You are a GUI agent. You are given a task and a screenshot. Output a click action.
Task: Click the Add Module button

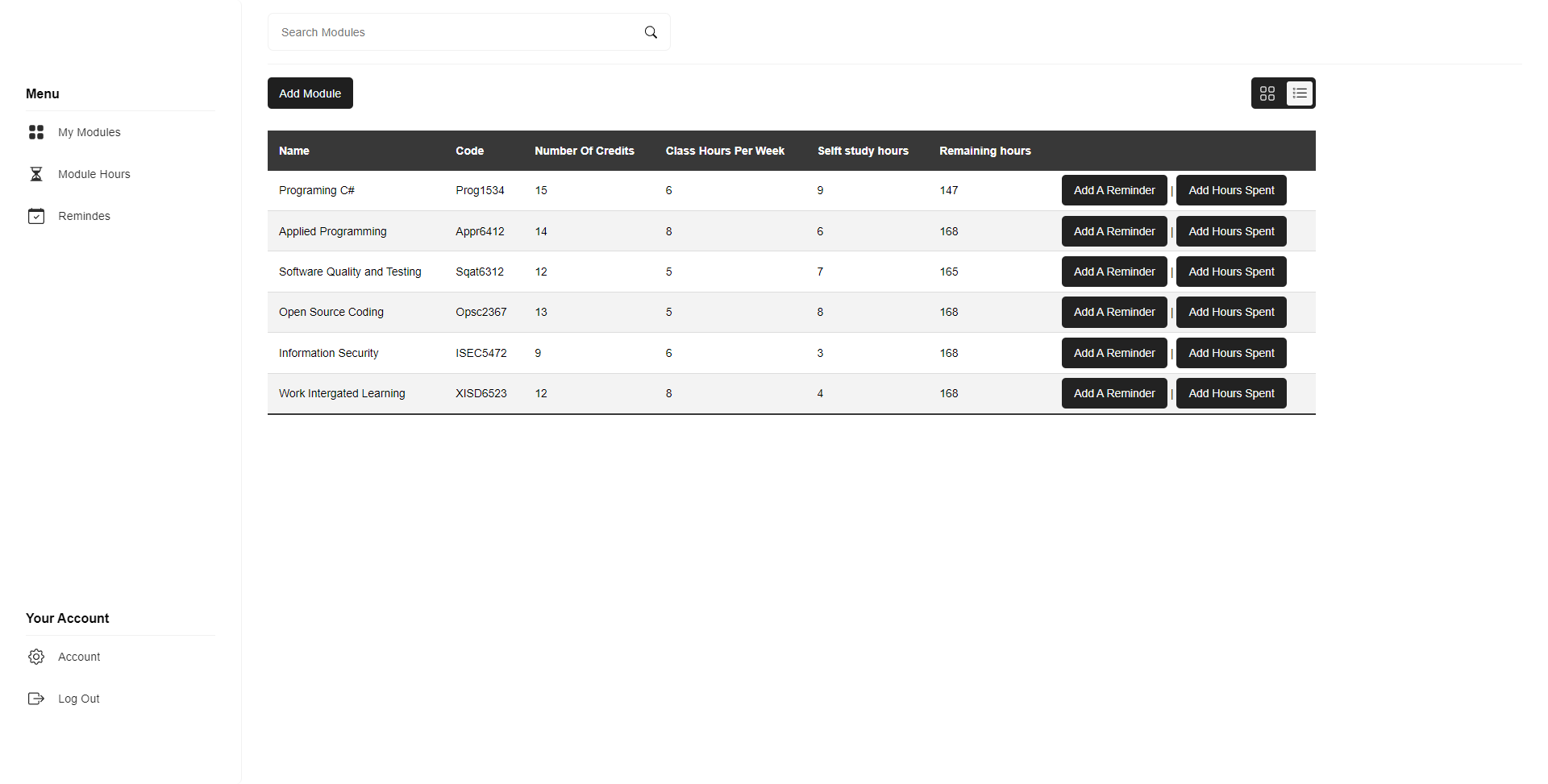click(x=310, y=93)
